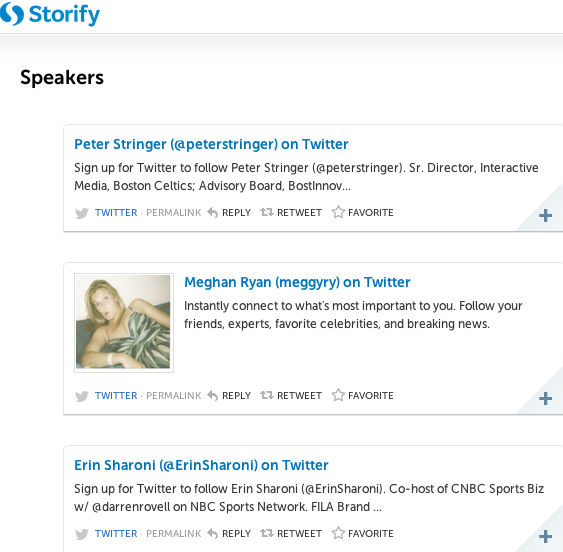Favorite the Meghan Ryan post
Viewport: 563px width, 552px height.
[x=362, y=395]
